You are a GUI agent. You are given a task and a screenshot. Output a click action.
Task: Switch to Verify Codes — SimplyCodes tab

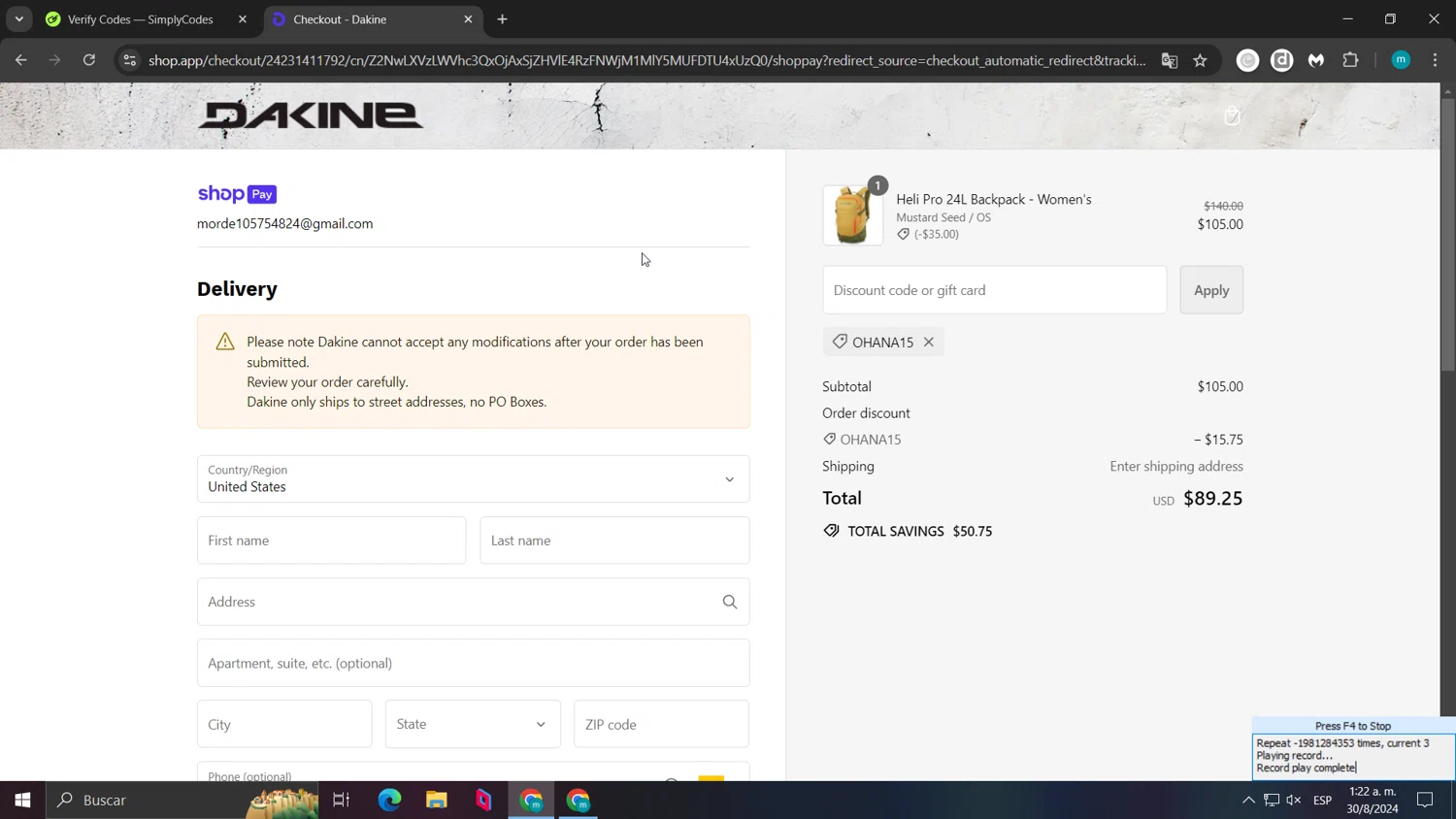140,19
